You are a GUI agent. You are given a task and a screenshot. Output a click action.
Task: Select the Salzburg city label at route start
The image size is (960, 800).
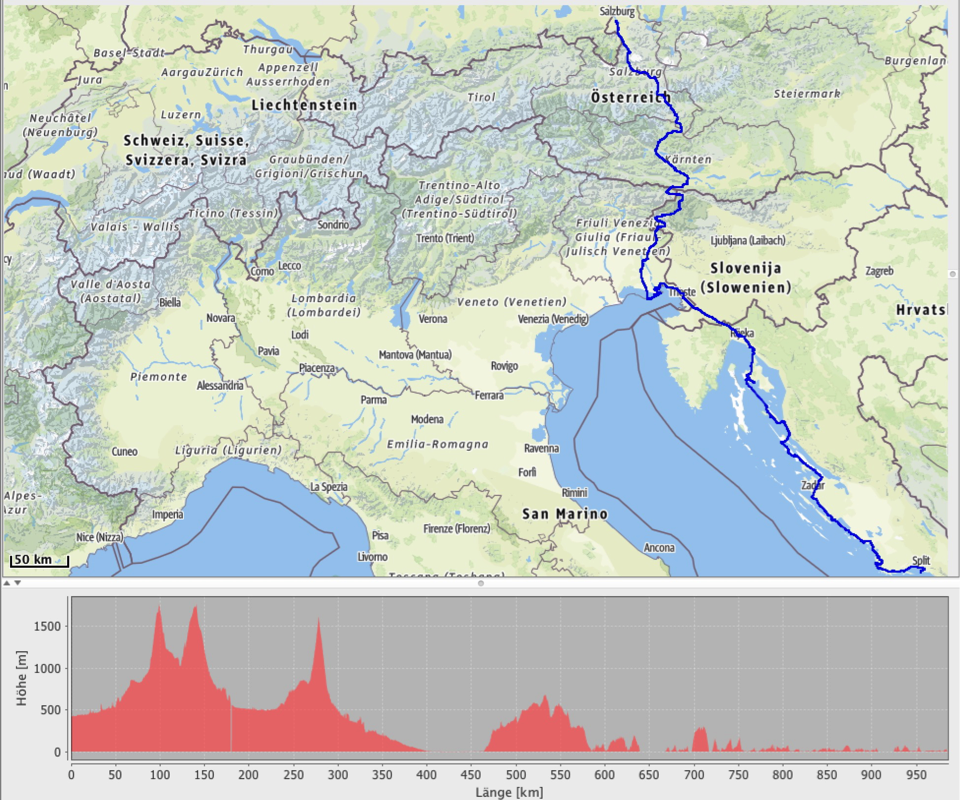pyautogui.click(x=617, y=11)
